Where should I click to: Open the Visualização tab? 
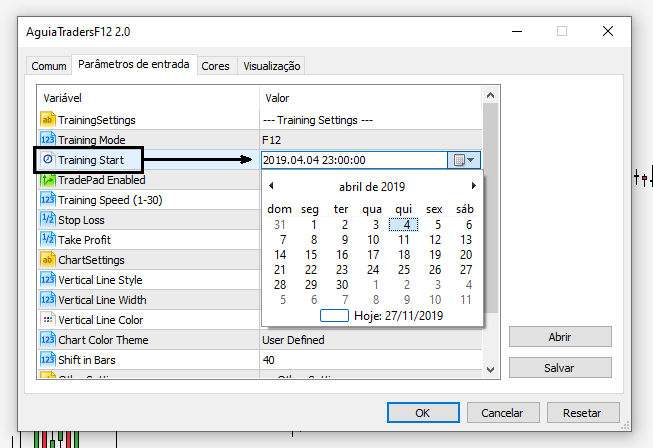coord(271,66)
